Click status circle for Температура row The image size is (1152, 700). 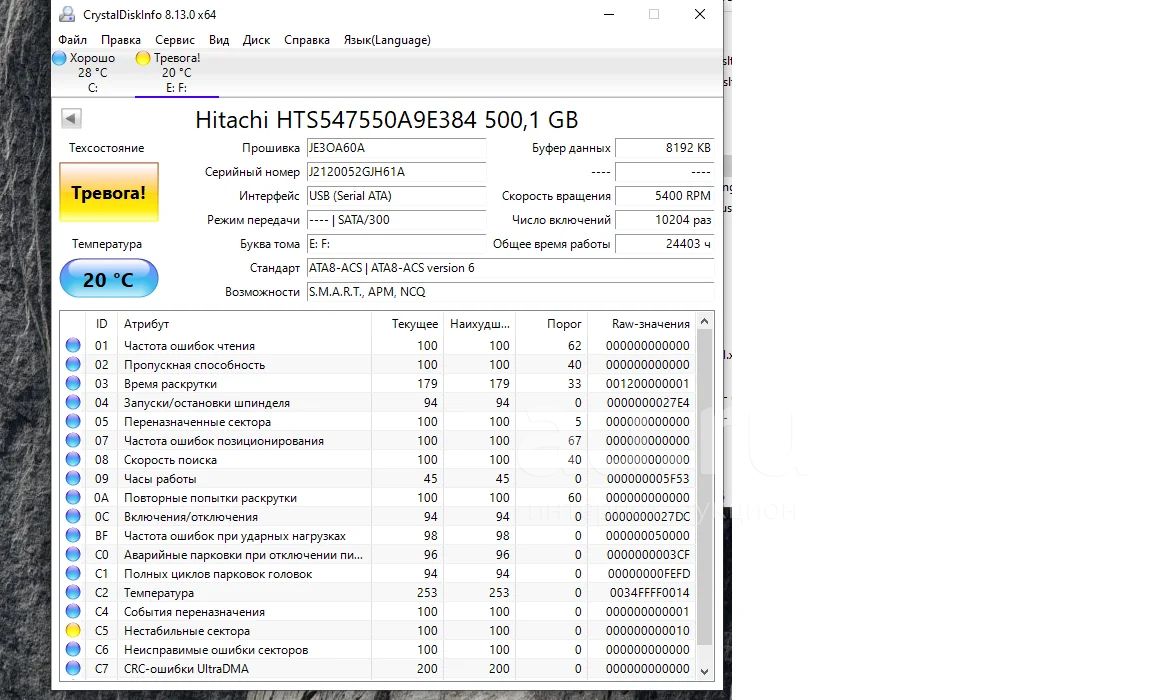73,593
